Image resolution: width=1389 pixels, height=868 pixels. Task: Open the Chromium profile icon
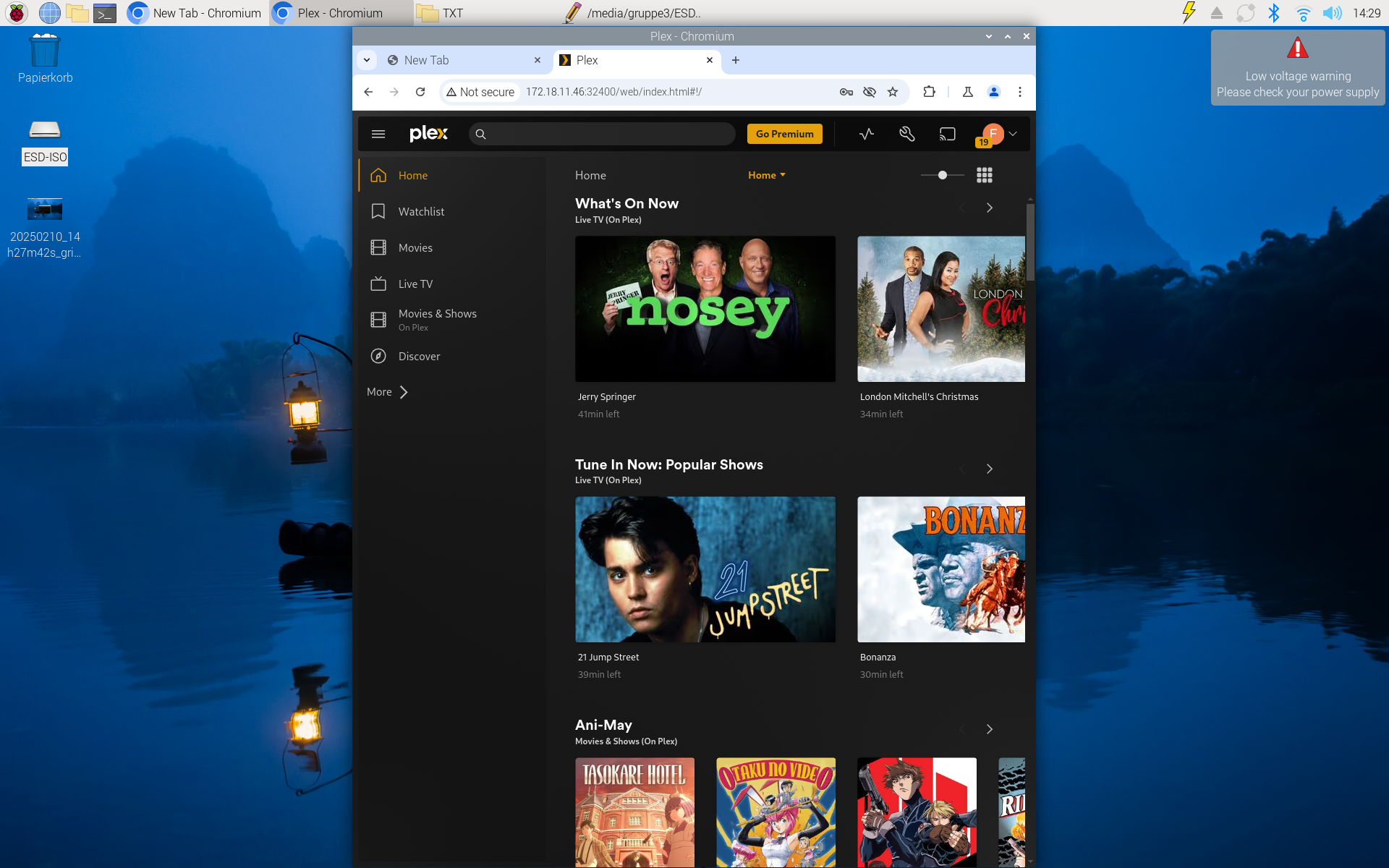click(x=994, y=92)
